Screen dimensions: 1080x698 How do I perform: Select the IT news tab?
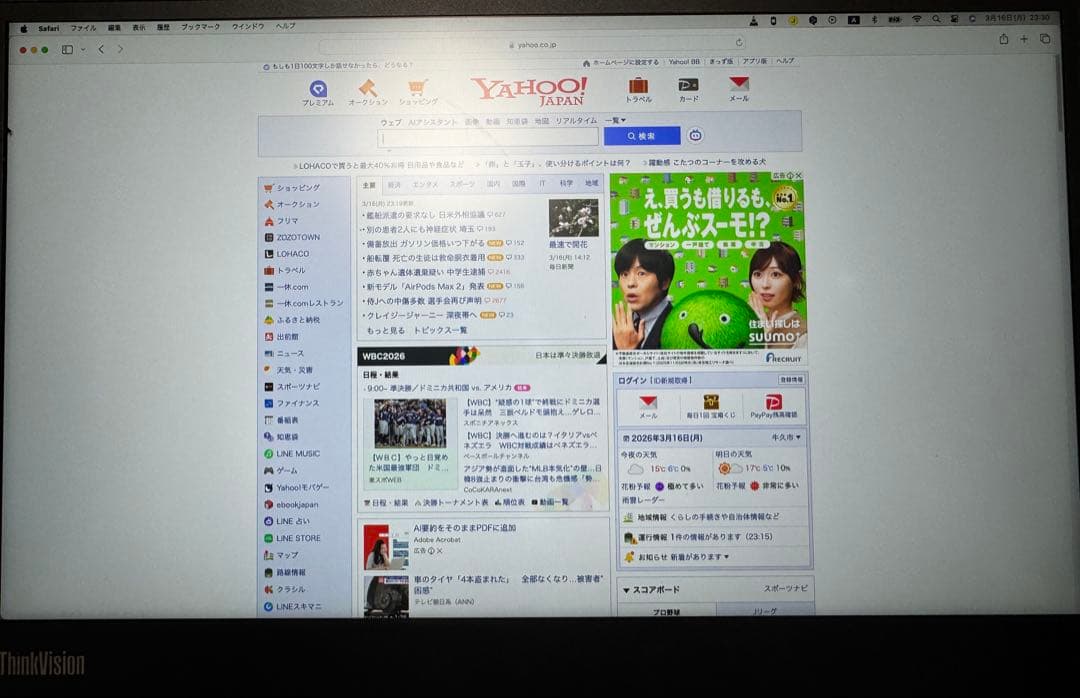tap(542, 183)
